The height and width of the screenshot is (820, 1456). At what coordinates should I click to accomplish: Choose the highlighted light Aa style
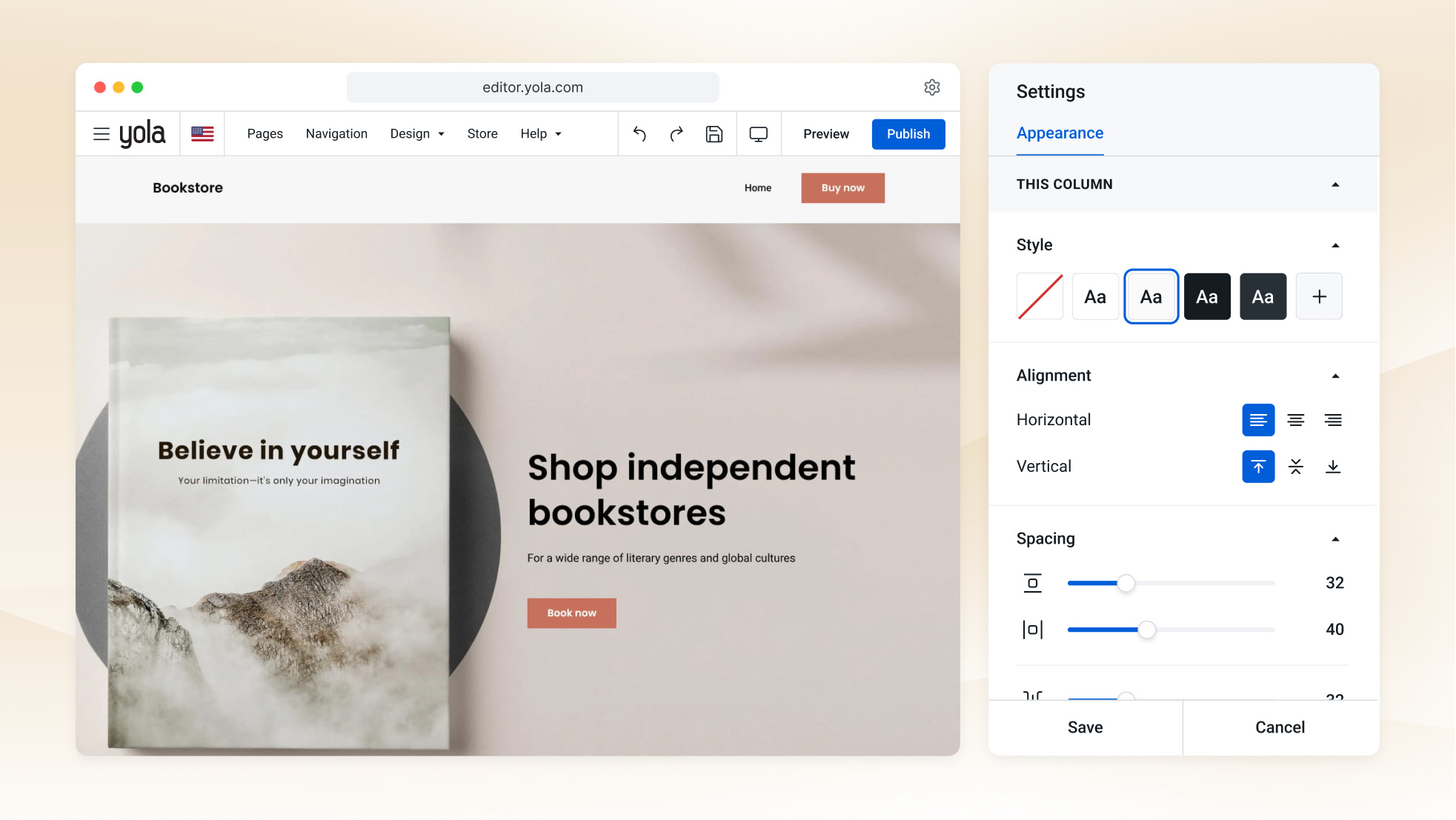(1151, 296)
